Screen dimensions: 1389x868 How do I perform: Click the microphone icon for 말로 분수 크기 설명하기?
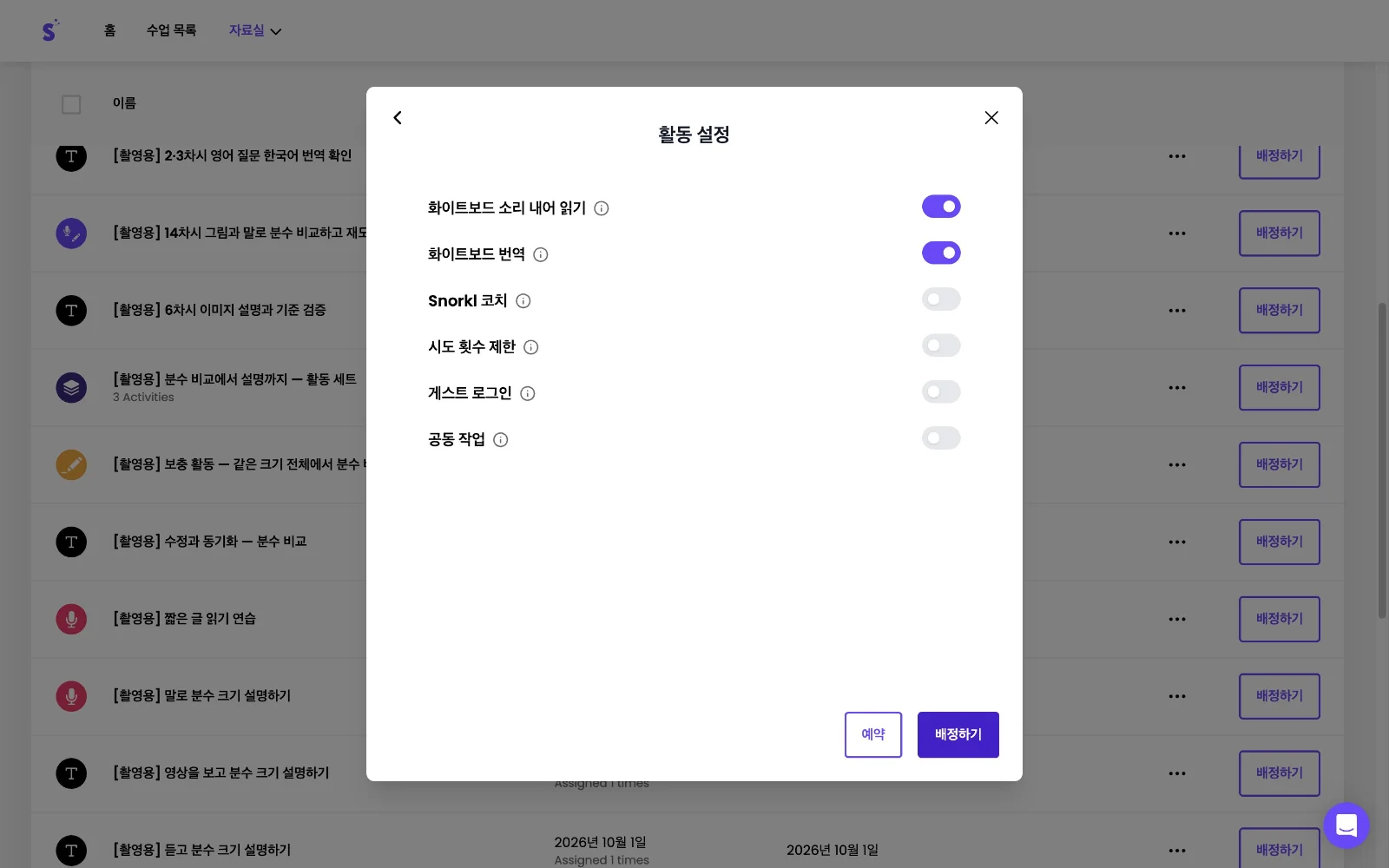pos(71,696)
